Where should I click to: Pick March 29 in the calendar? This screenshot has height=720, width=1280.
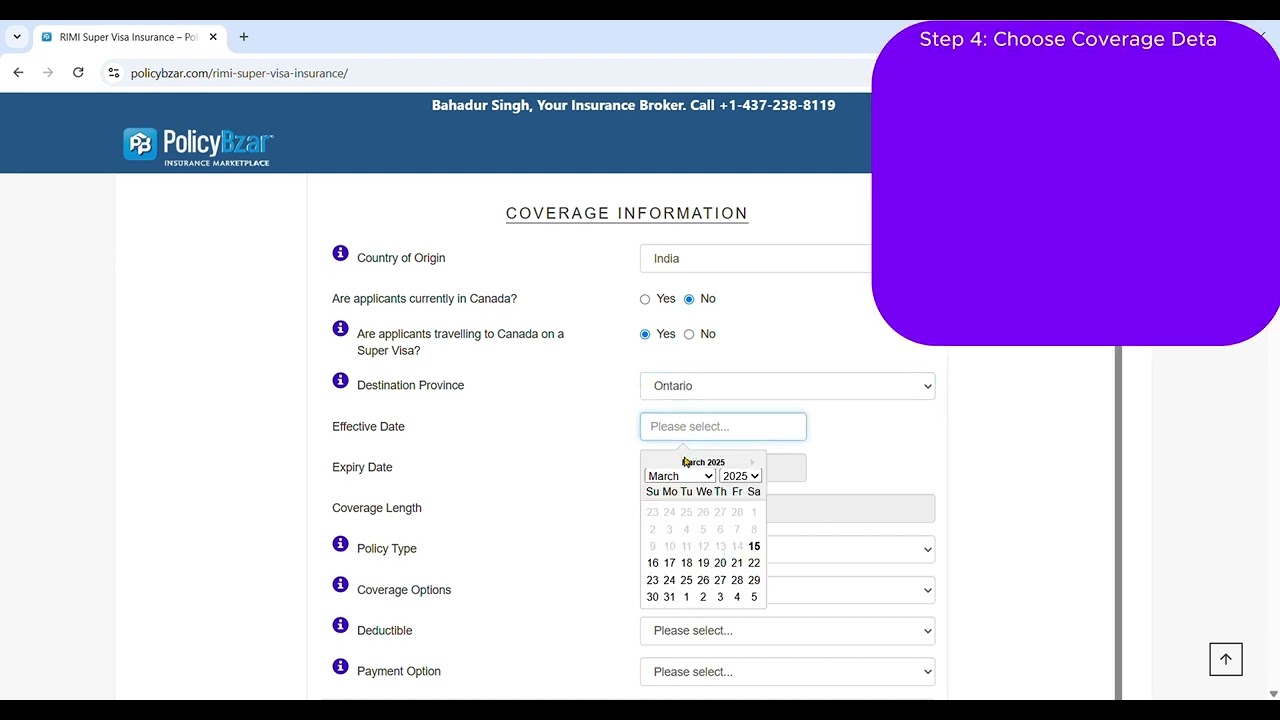(754, 580)
